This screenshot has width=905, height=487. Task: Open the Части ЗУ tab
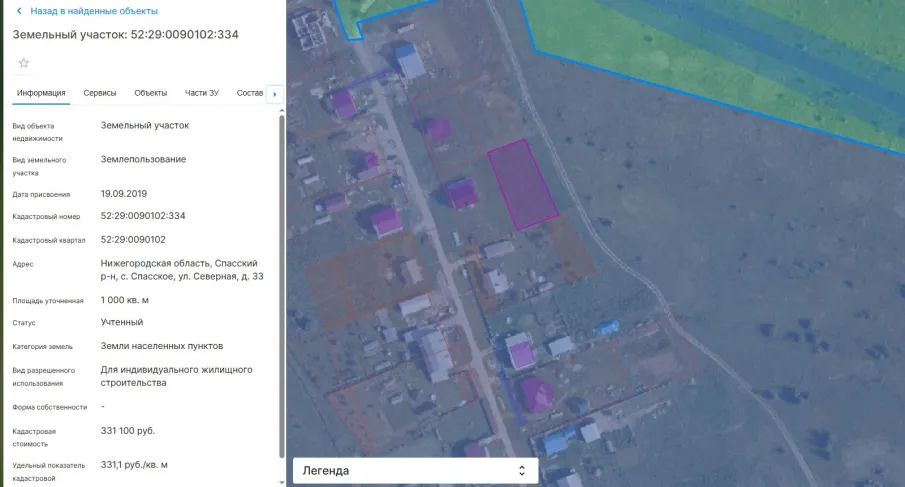click(202, 93)
